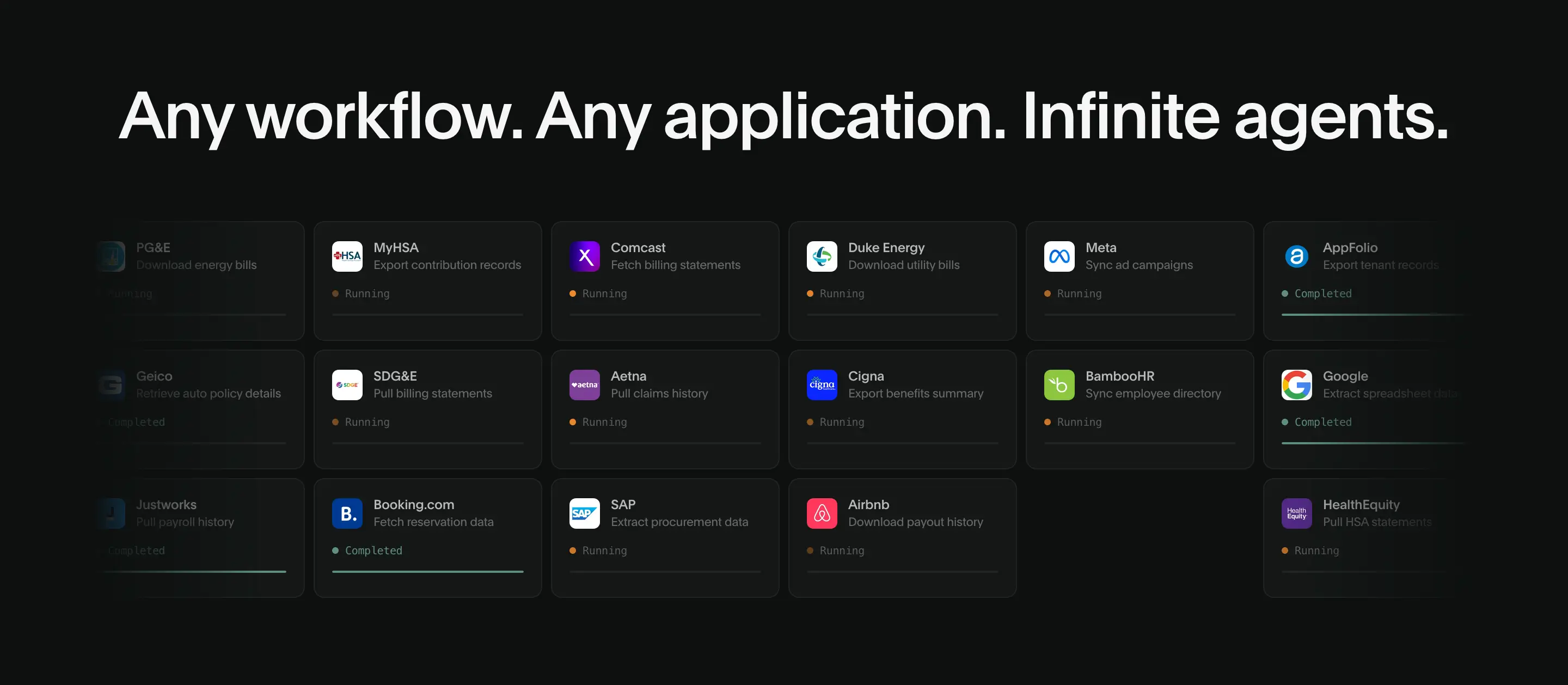Click the 'SAP' card title

click(x=623, y=505)
